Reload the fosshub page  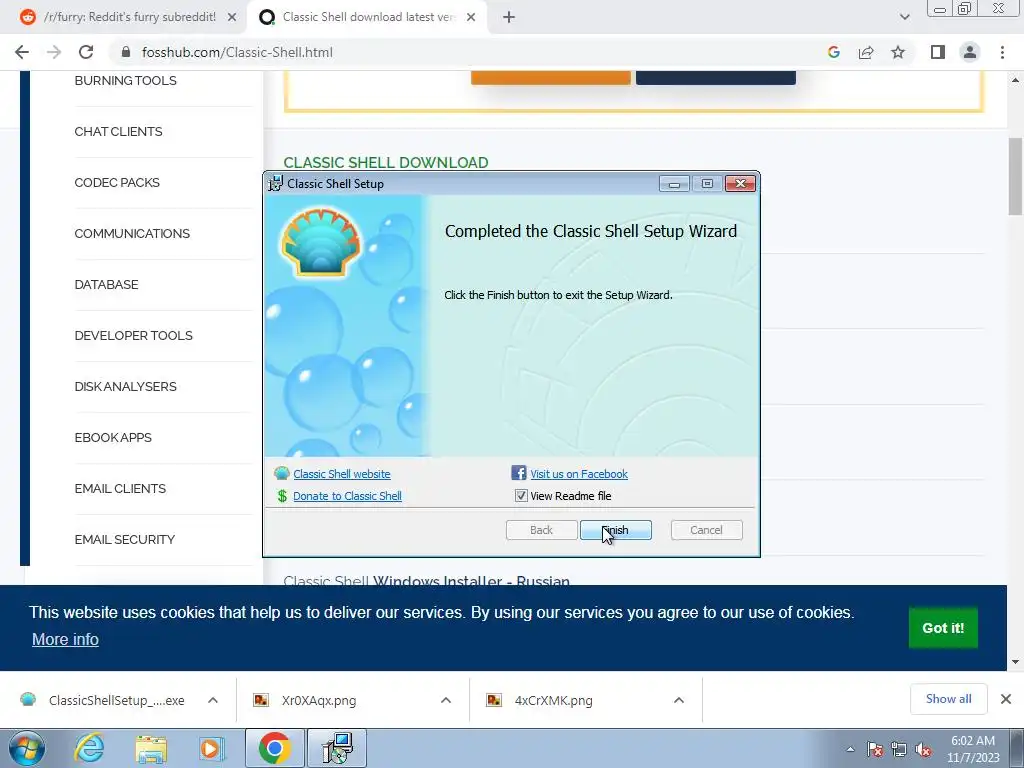[86, 52]
